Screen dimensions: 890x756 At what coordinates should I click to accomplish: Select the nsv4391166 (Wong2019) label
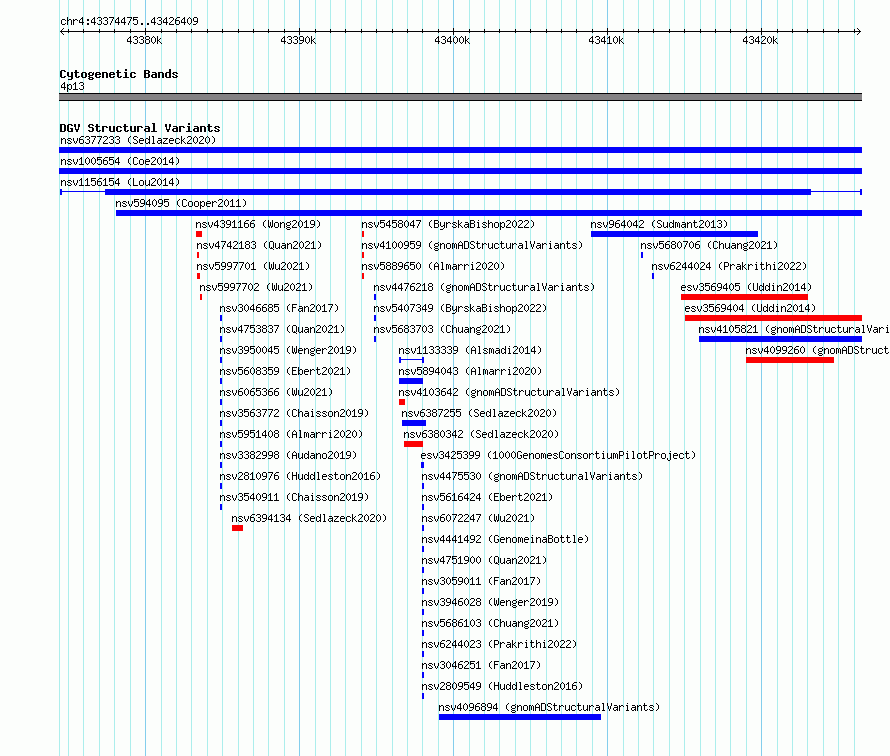point(258,224)
